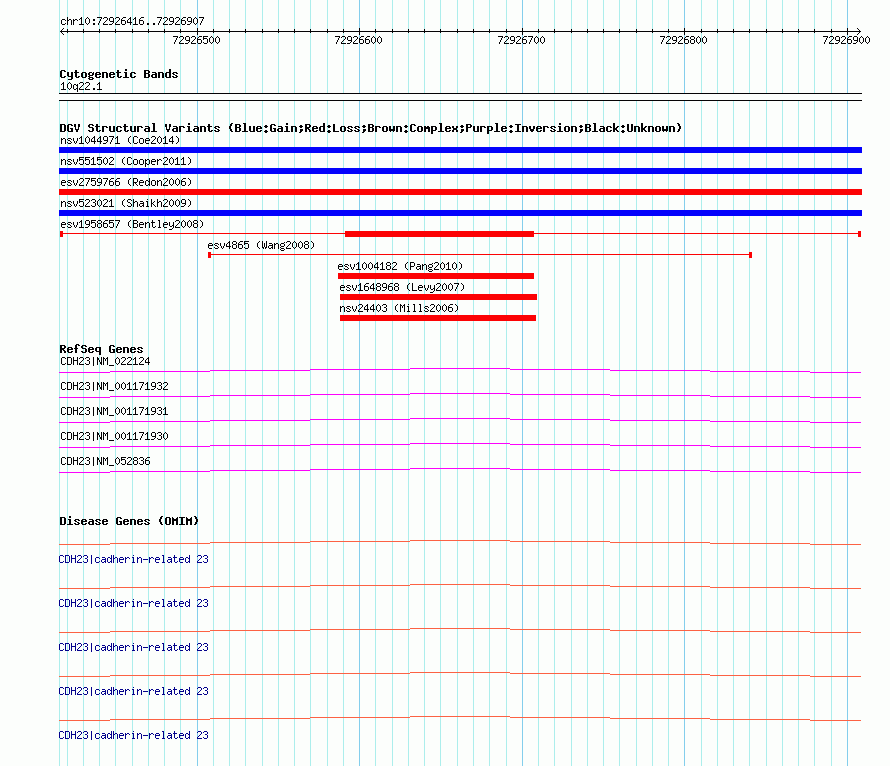This screenshot has height=766, width=890.
Task: Open variant label nsv551502 (Cooper2011)
Action: pos(126,161)
